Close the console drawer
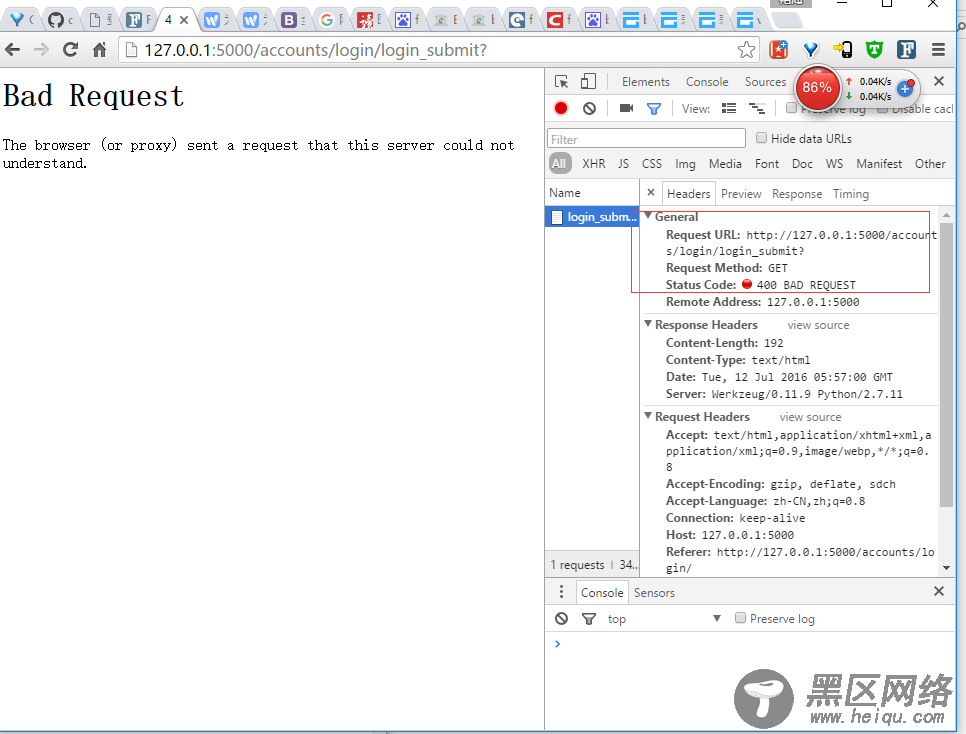The height and width of the screenshot is (734, 966). point(939,591)
